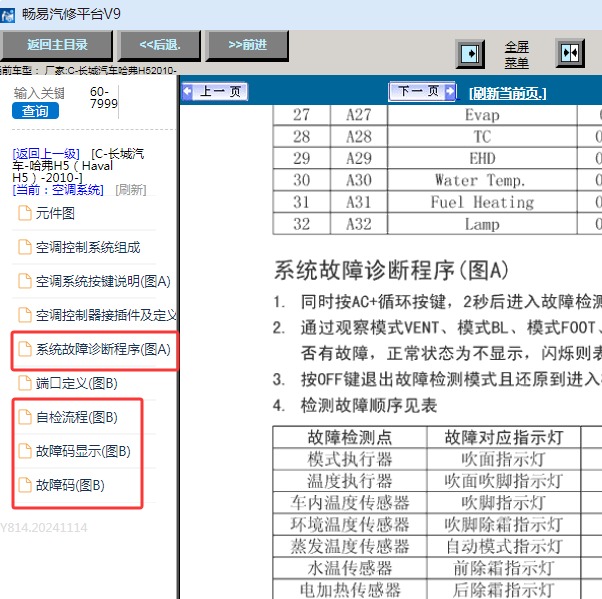Select the 吹面指示灯 table cell
Screen dimensions: 602x599
[503, 459]
